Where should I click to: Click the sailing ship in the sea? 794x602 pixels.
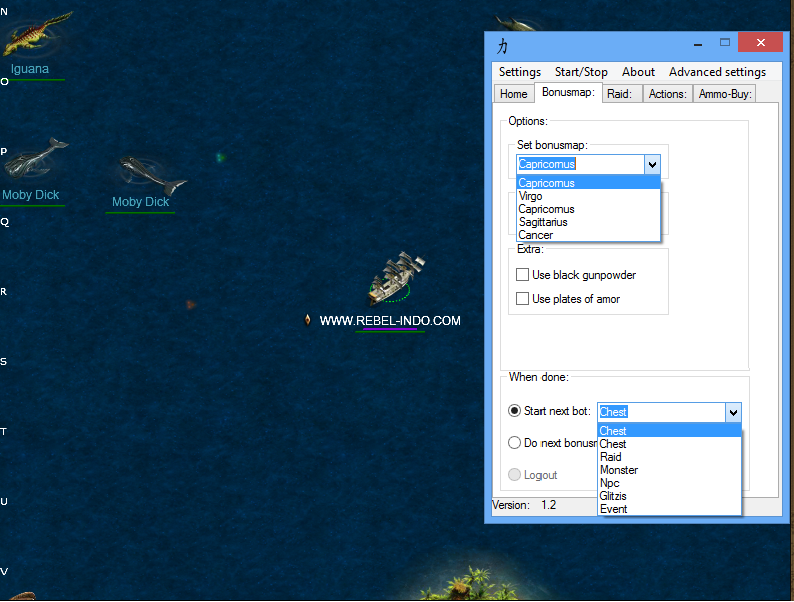tap(396, 278)
